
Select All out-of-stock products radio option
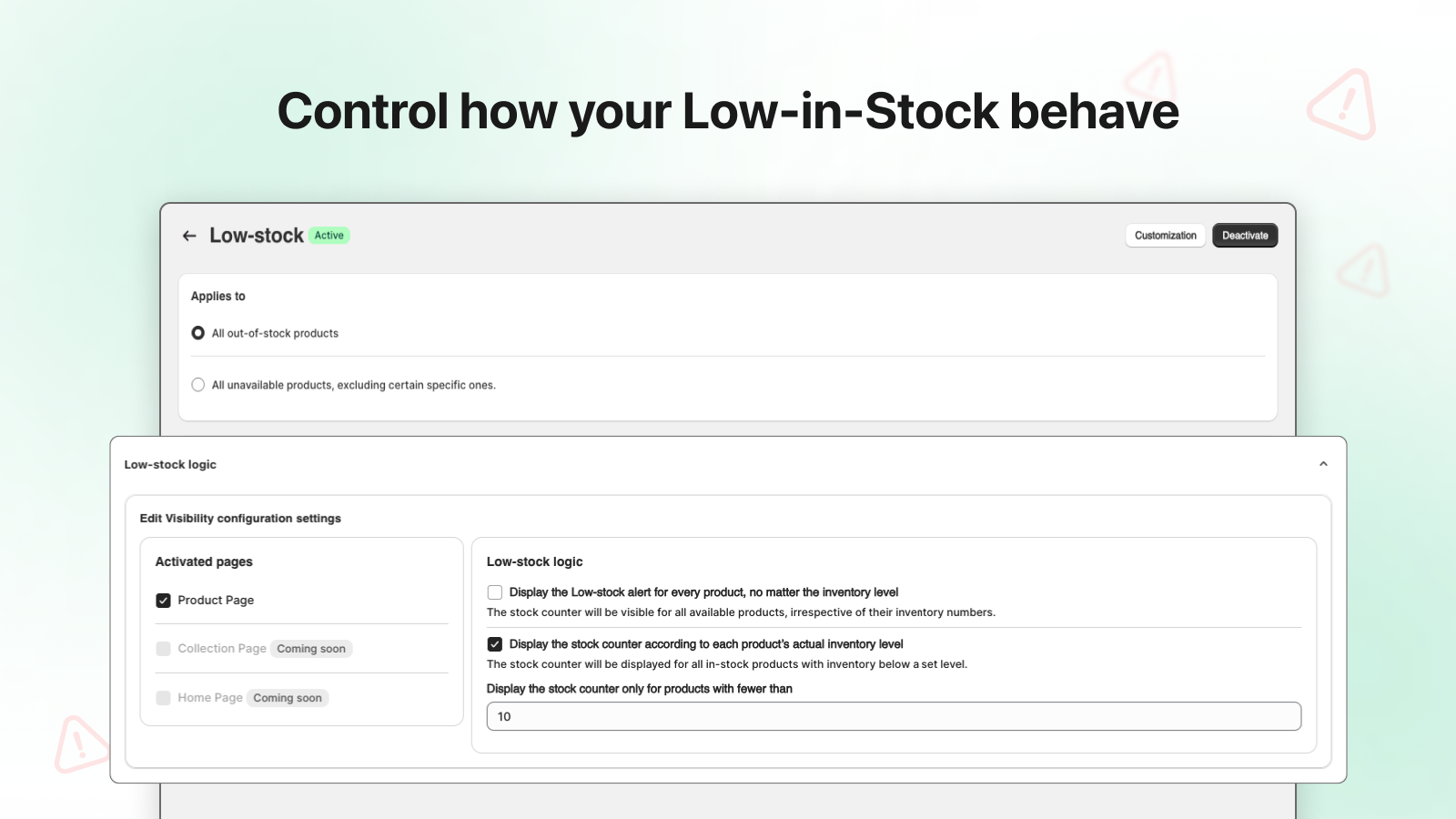click(x=198, y=333)
